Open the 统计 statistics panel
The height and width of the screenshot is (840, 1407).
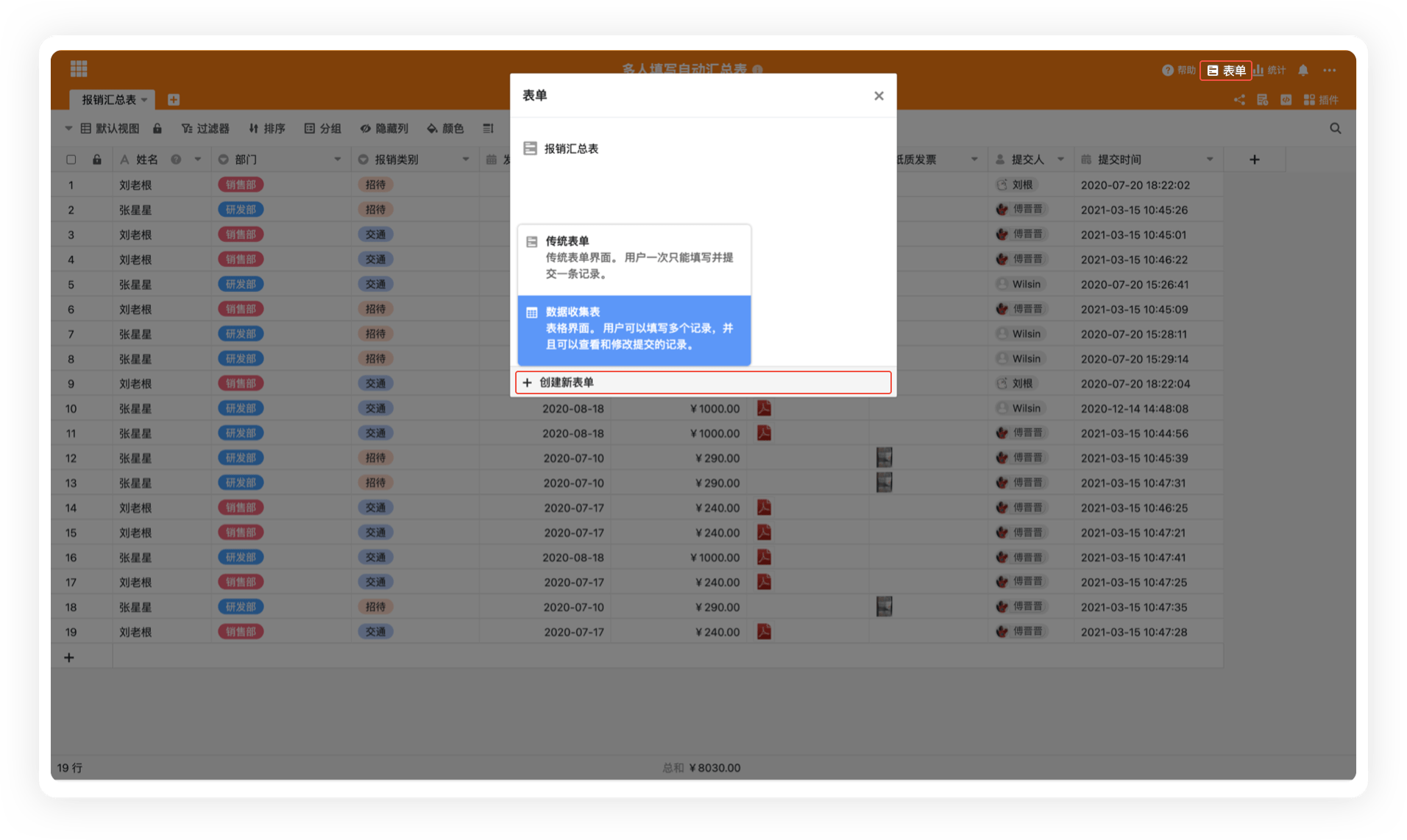(1270, 71)
